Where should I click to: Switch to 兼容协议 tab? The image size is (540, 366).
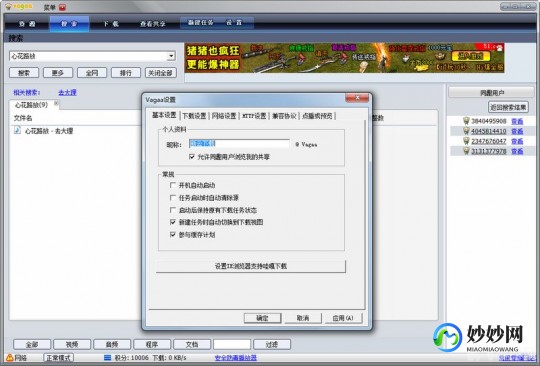point(284,116)
